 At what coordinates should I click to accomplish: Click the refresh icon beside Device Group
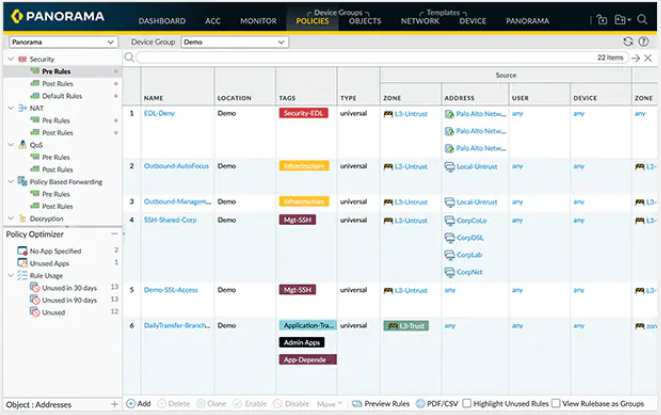[627, 42]
